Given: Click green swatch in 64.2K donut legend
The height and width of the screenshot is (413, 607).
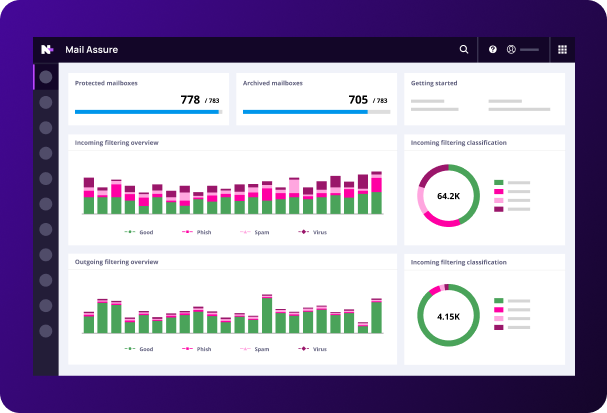Looking at the screenshot, I should pyautogui.click(x=499, y=182).
